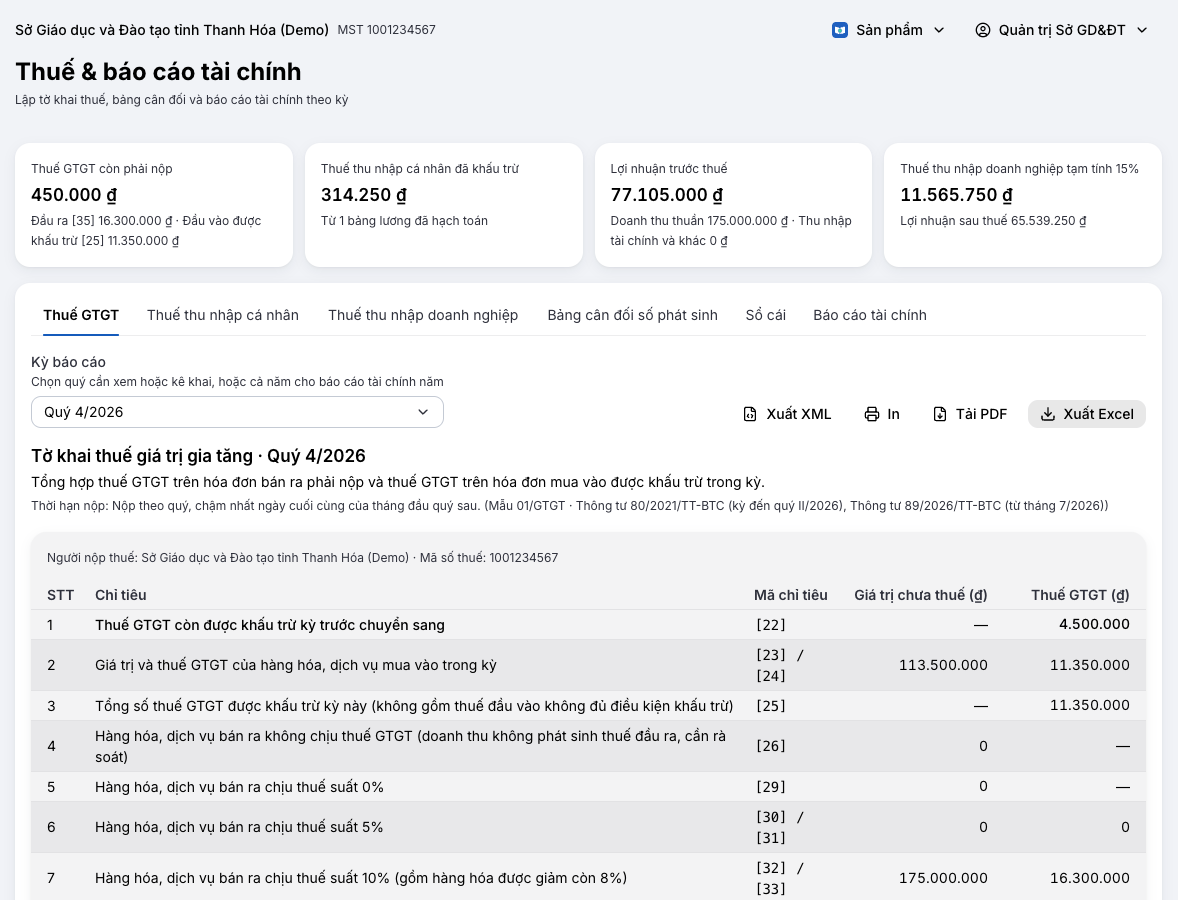
Task: Export via the Xuất XML button
Action: tap(787, 414)
